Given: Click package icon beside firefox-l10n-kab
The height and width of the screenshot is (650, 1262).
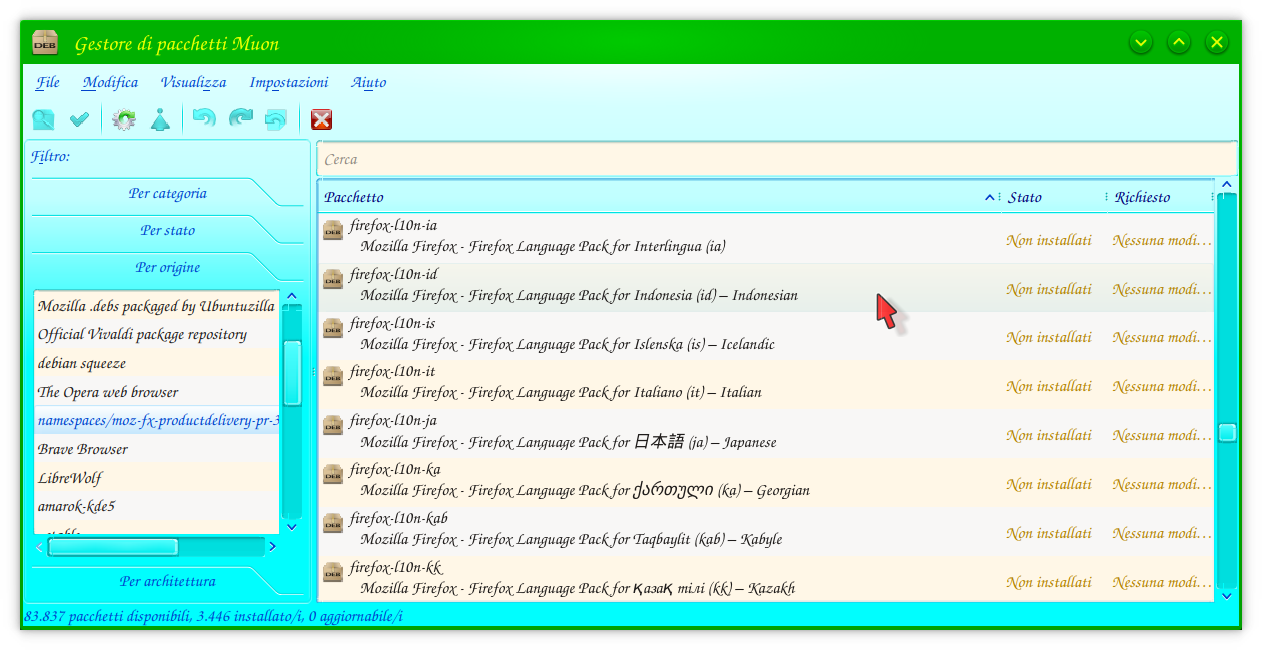Looking at the screenshot, I should point(333,524).
